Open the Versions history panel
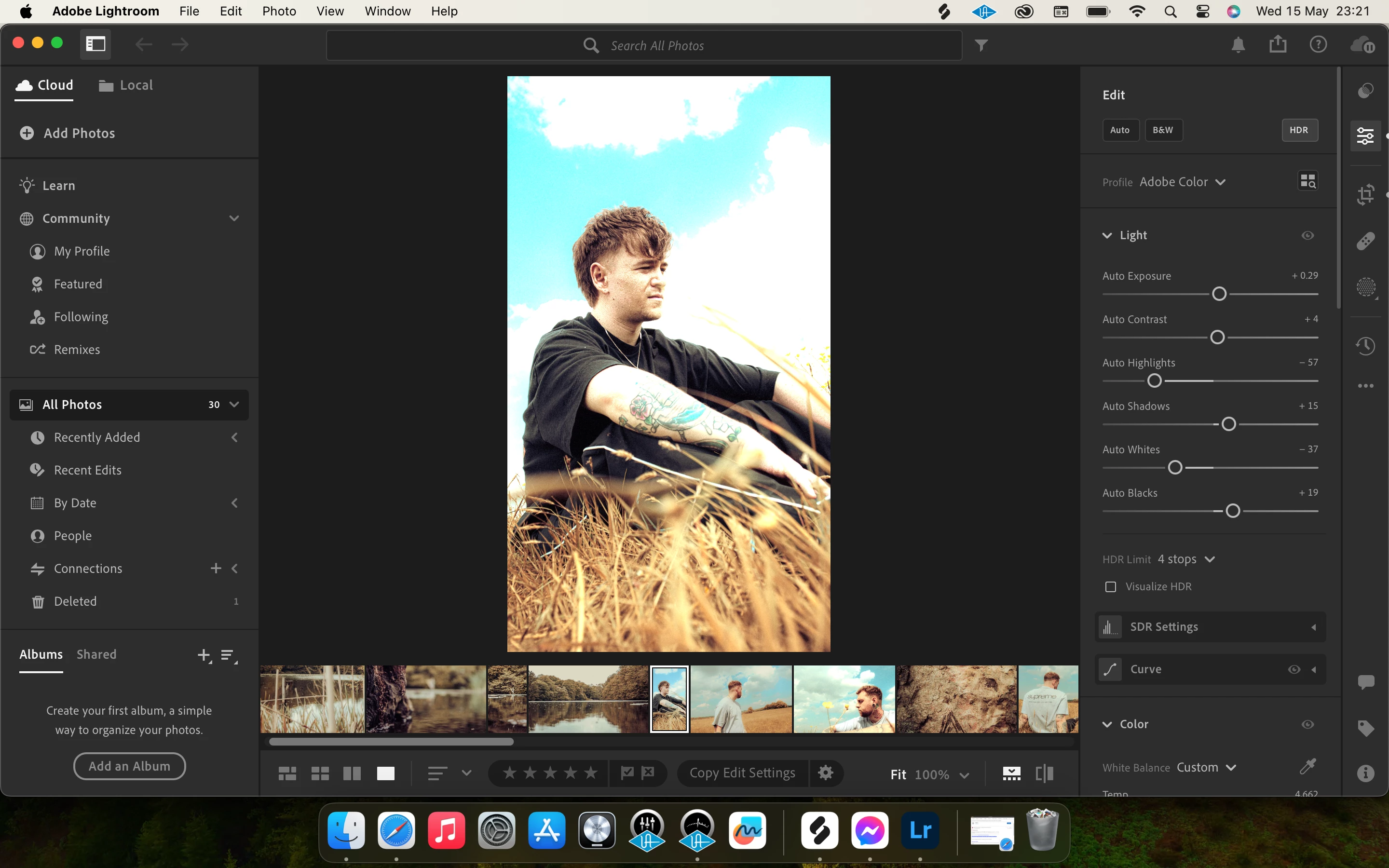This screenshot has width=1389, height=868. (x=1365, y=346)
